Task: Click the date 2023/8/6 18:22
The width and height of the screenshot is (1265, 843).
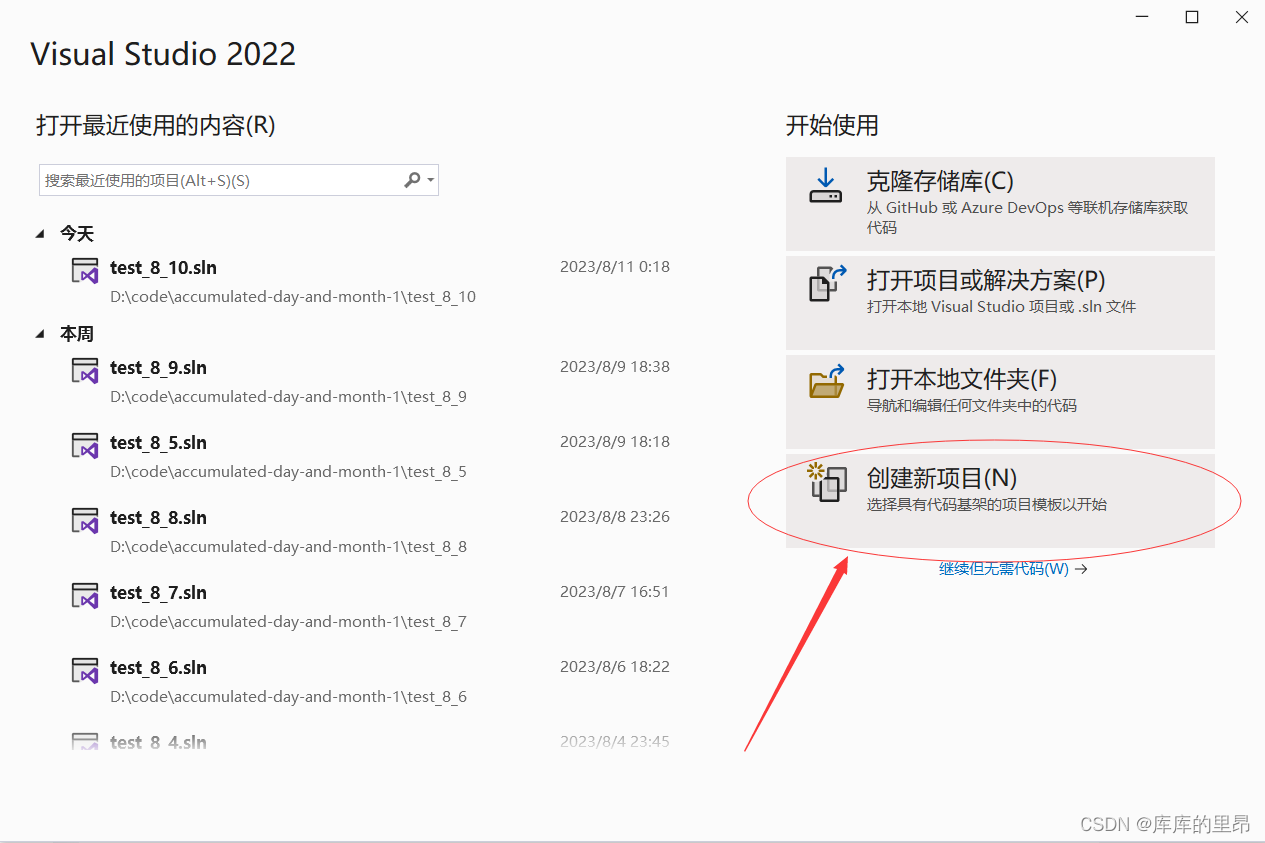Action: pos(615,667)
